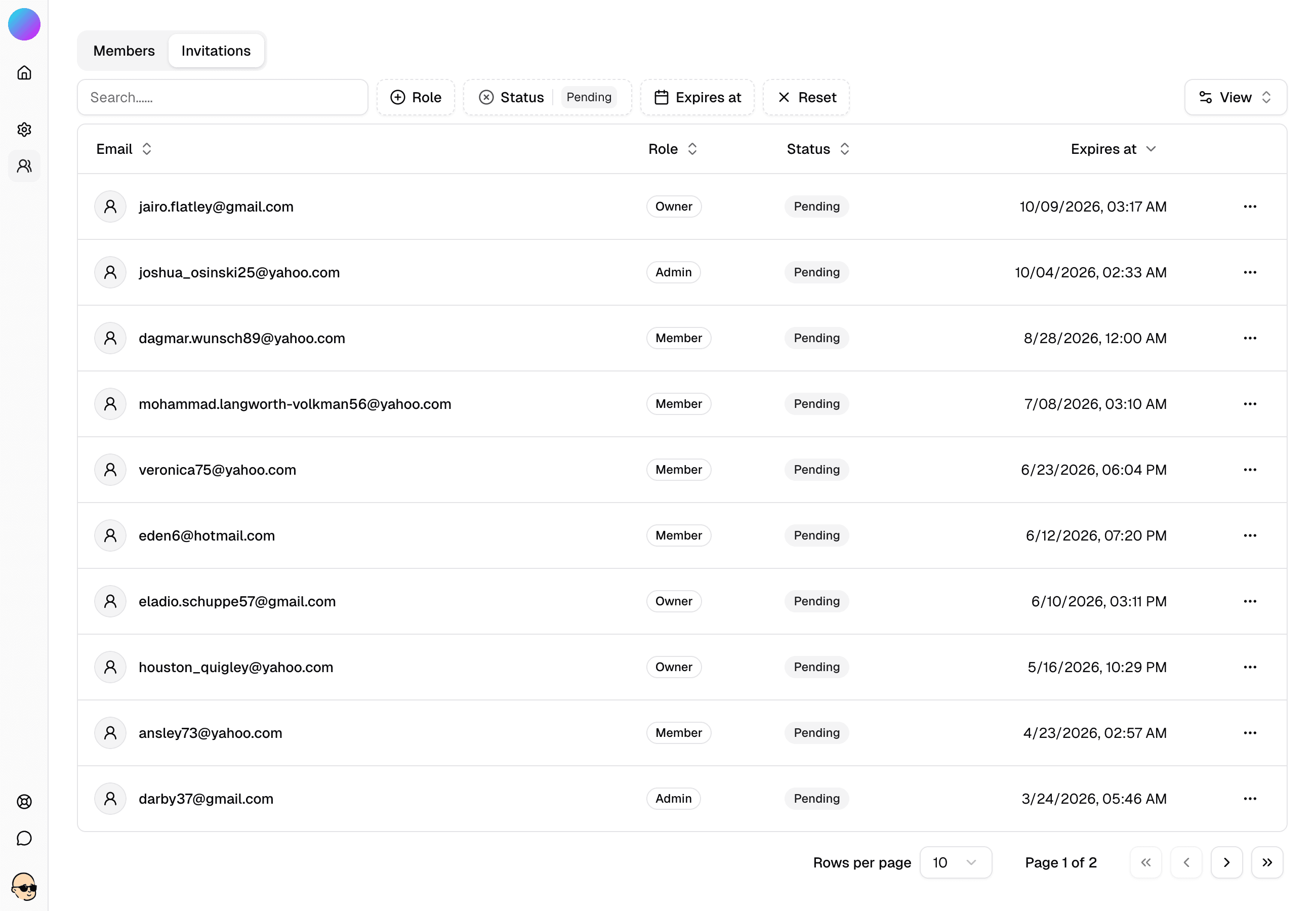Screen dimensions: 1316x911
Task: Go to next page with right arrow
Action: (1226, 862)
